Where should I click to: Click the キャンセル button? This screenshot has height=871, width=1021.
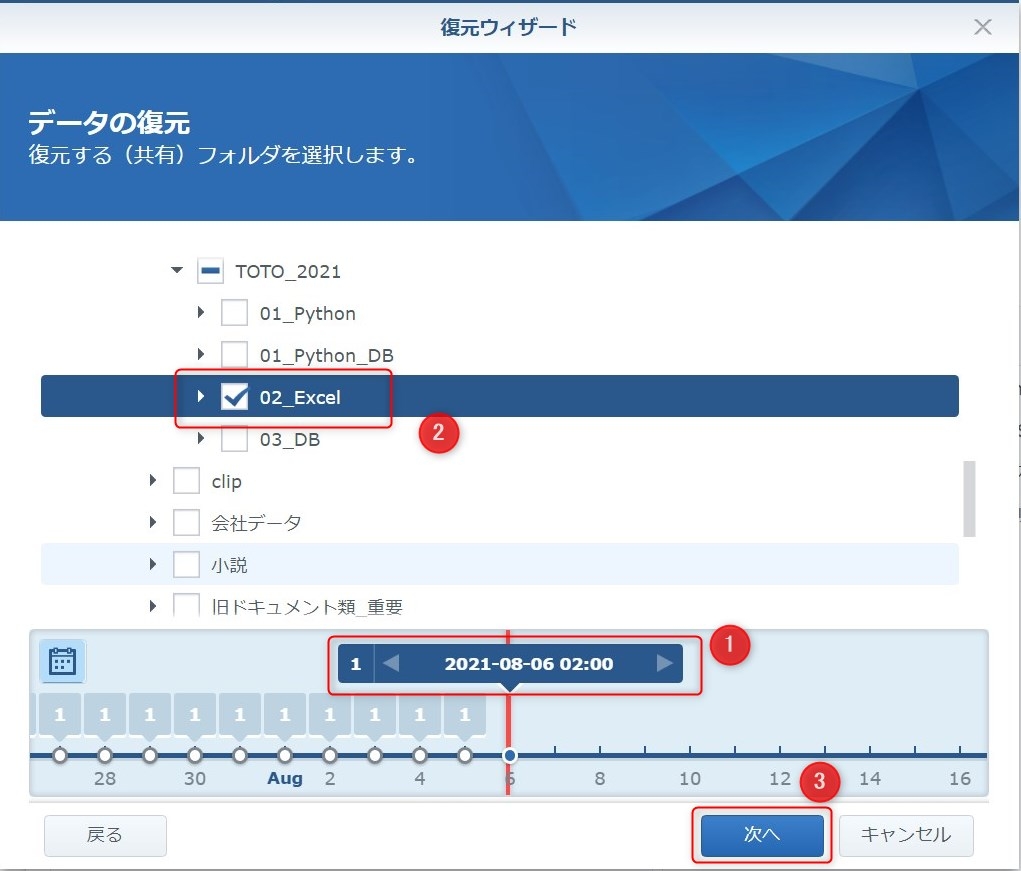click(905, 835)
